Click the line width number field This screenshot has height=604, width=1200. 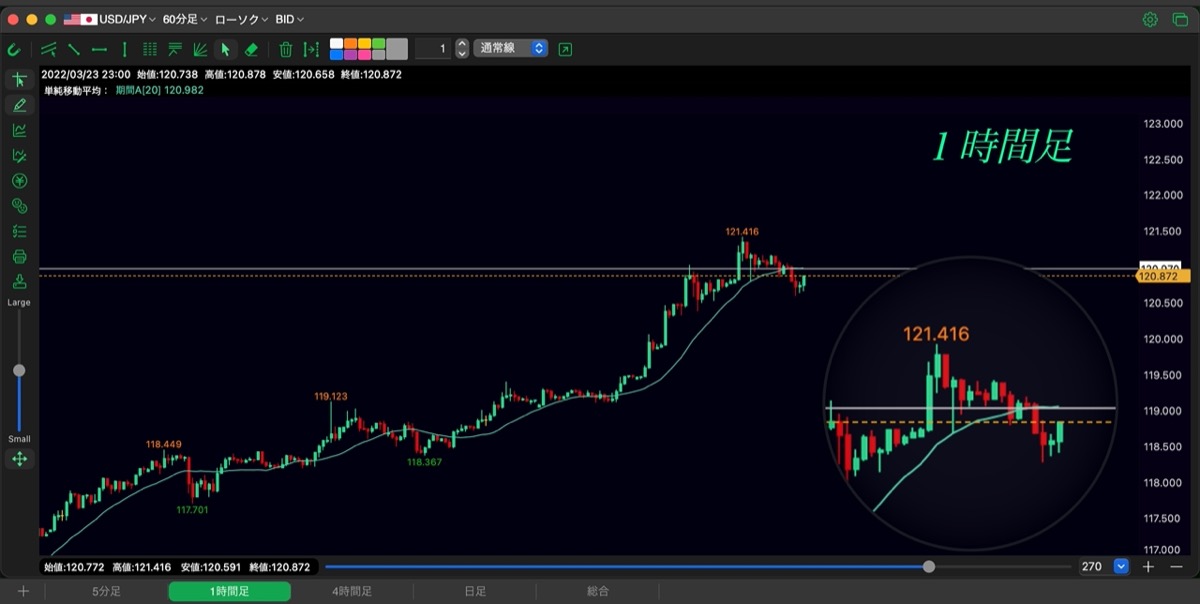pos(433,48)
